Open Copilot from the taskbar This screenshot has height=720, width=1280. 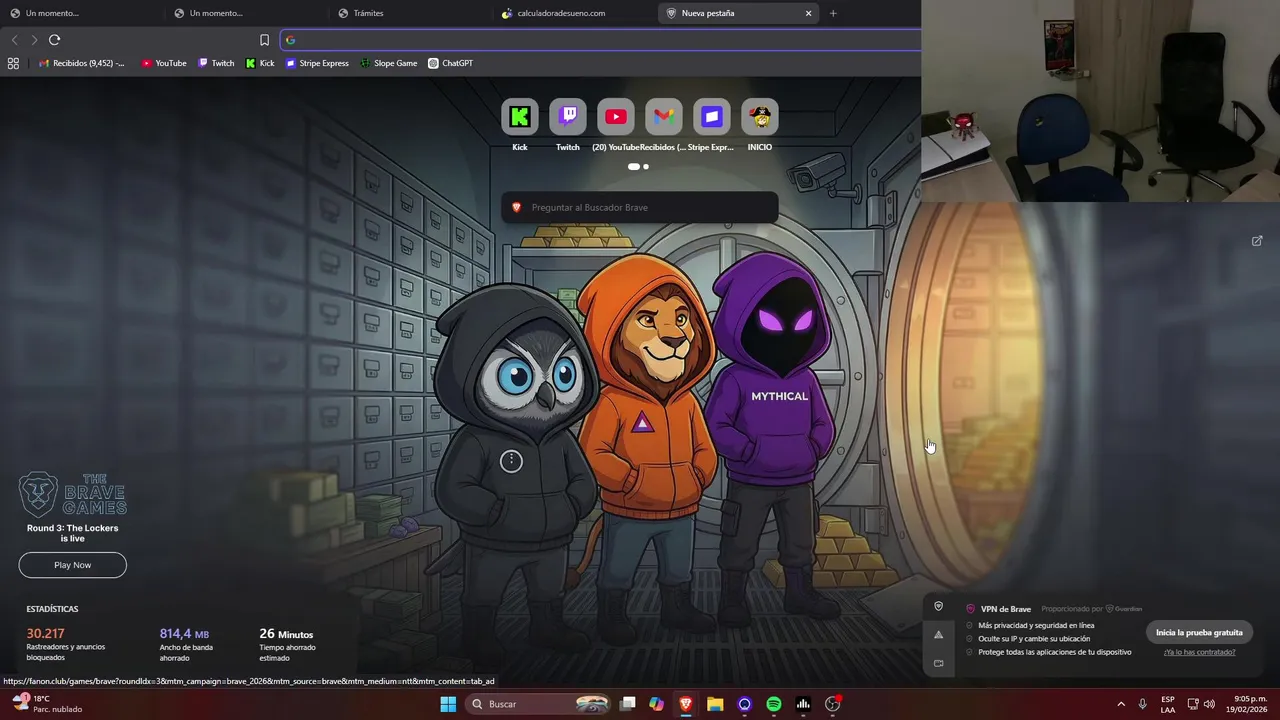coord(656,704)
